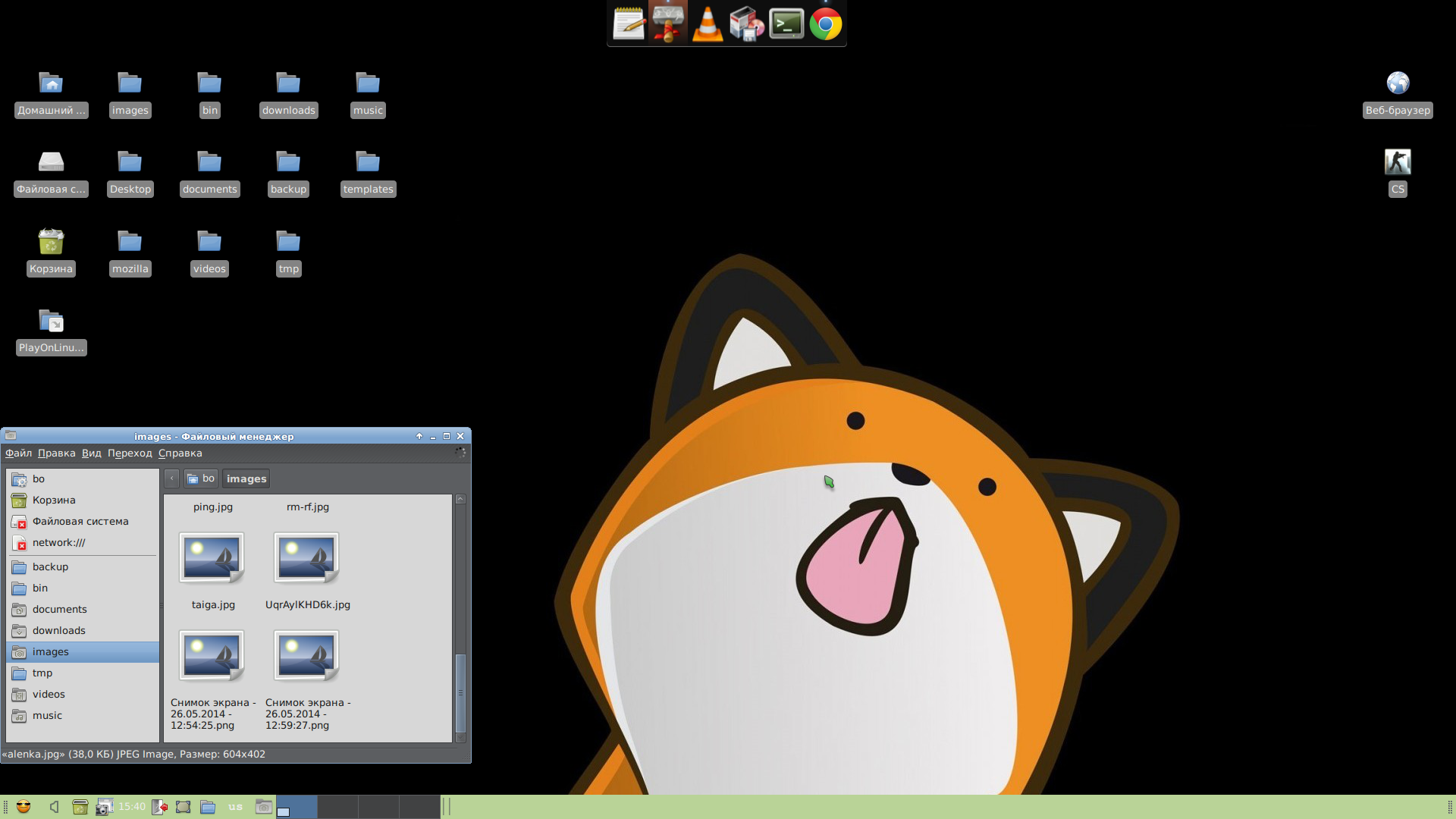Select the Корзина trash icon on the desktop
1456x819 pixels.
[51, 253]
